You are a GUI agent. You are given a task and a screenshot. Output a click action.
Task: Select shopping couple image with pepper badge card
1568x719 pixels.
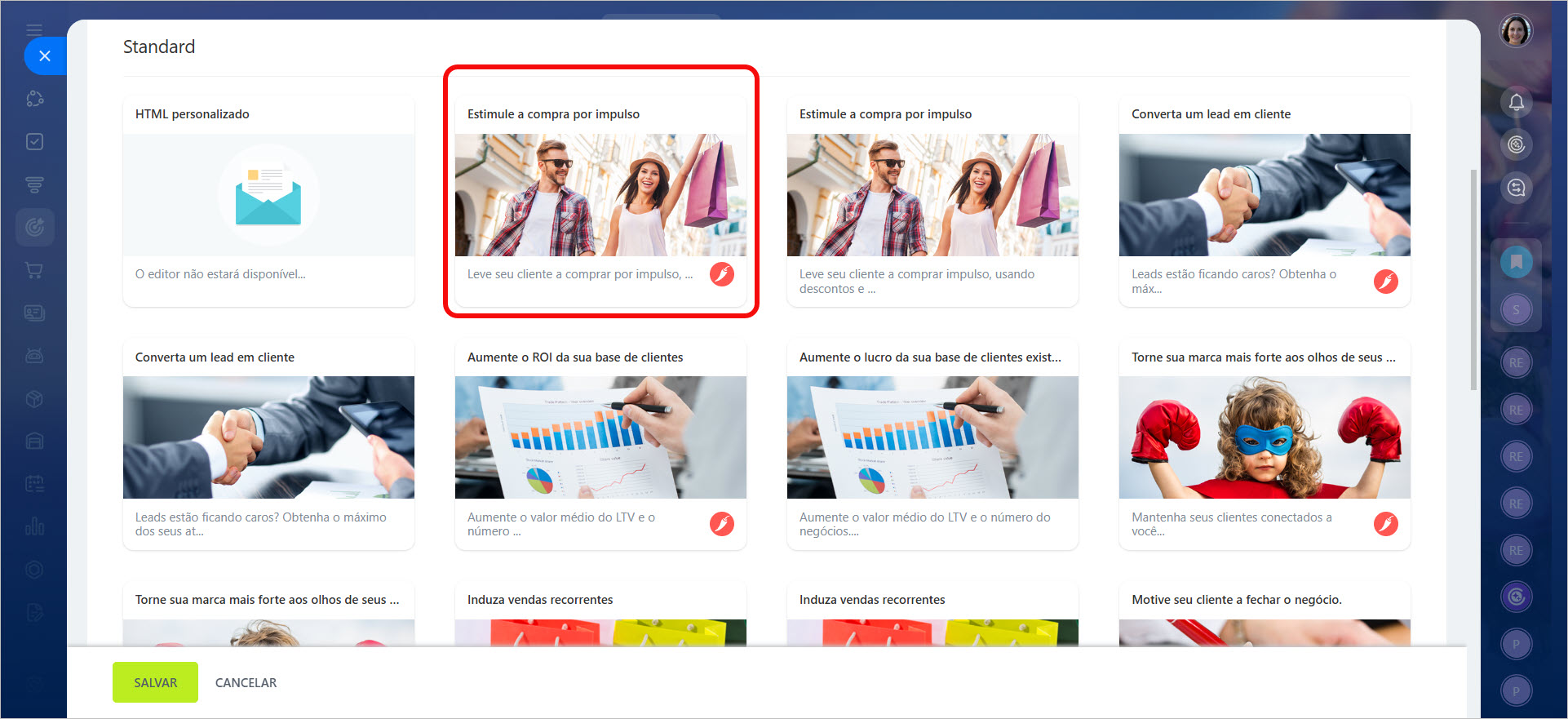pyautogui.click(x=600, y=195)
